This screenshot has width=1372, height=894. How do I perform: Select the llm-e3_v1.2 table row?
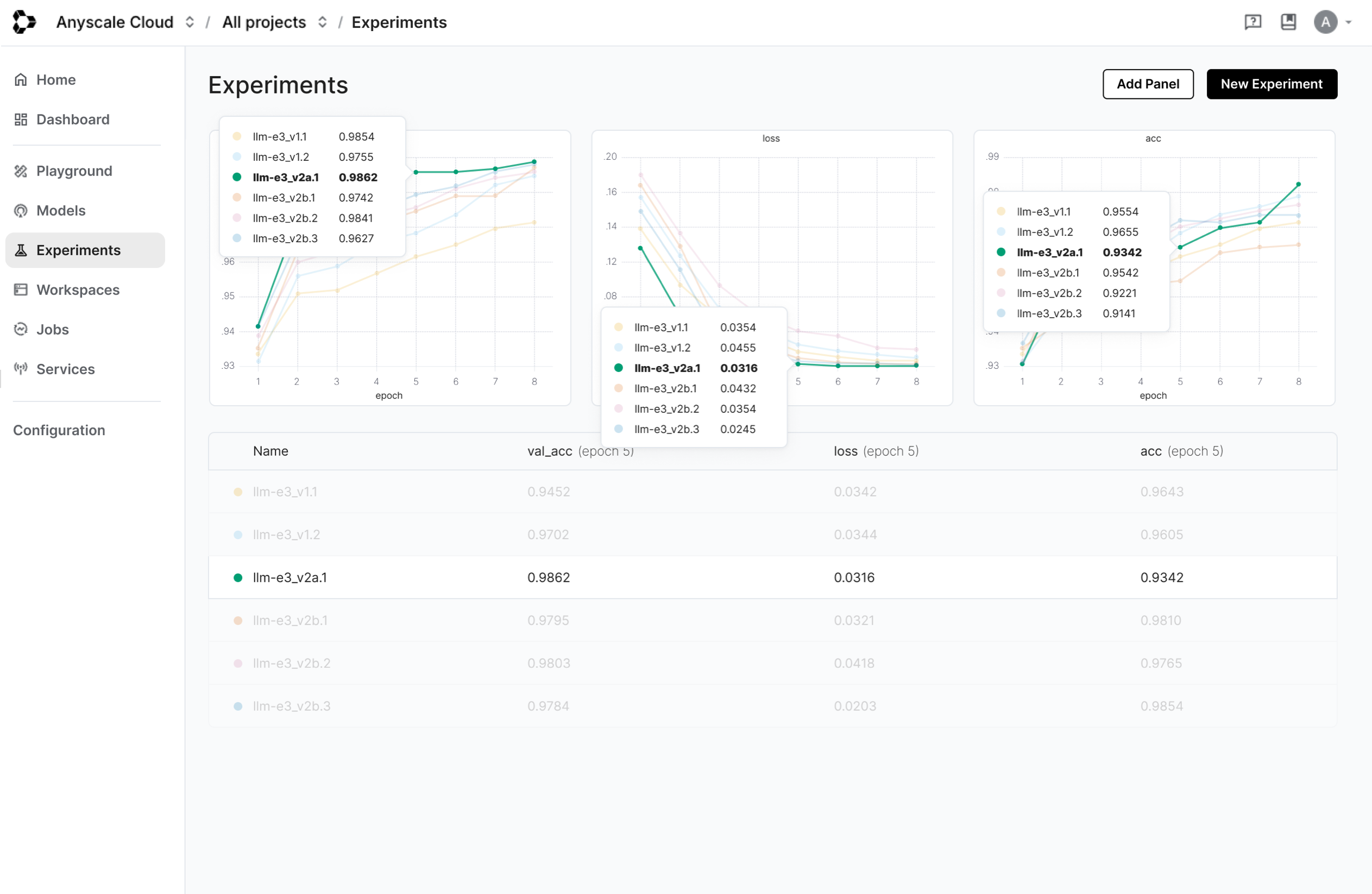pos(772,534)
